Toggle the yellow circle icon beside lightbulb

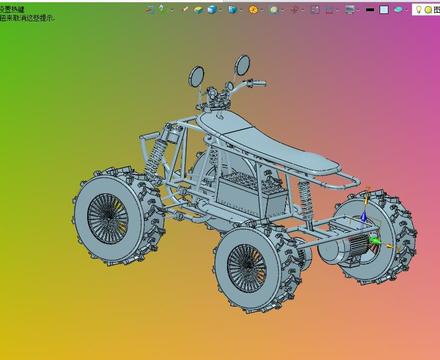point(428,10)
